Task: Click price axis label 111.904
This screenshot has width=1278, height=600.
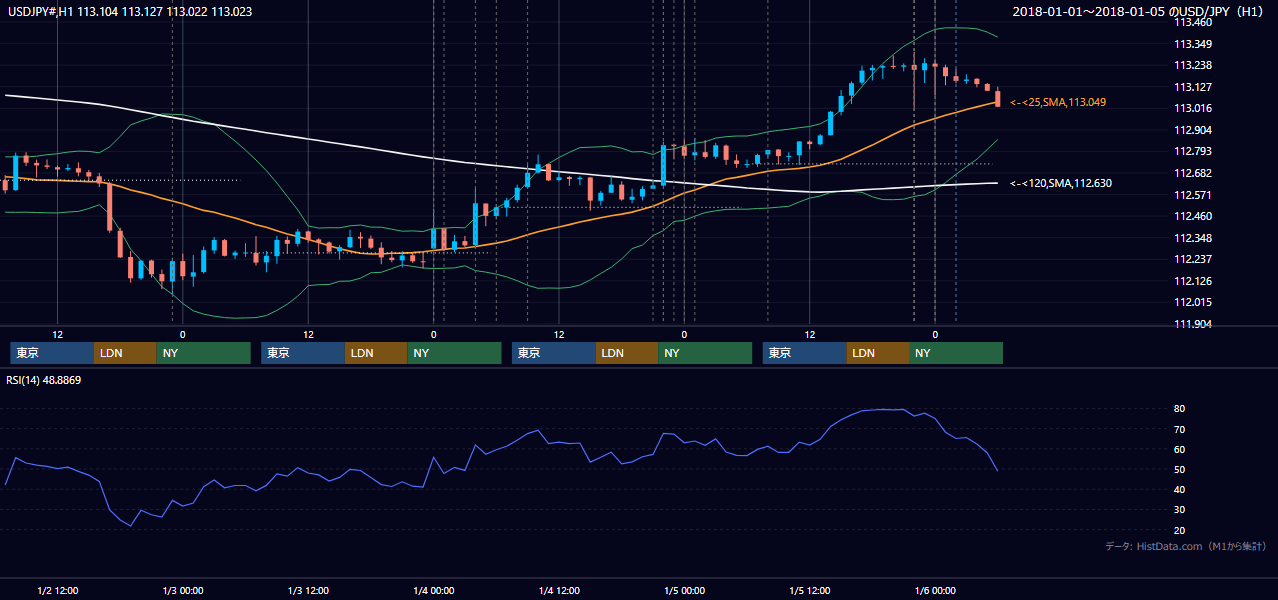Action: tap(1193, 324)
